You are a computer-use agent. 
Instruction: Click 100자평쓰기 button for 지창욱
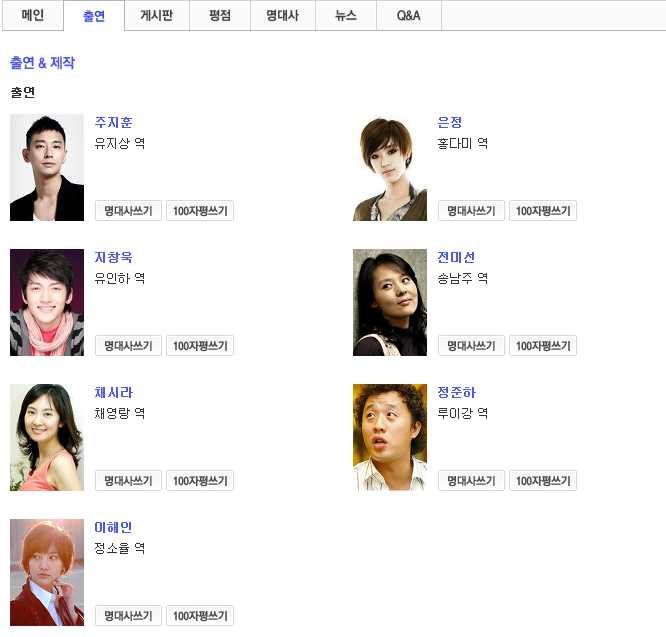200,346
